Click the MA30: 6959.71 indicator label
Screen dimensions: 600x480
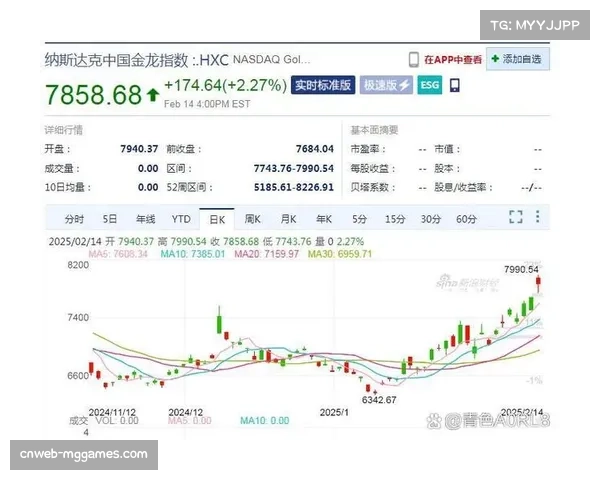[x=340, y=254]
